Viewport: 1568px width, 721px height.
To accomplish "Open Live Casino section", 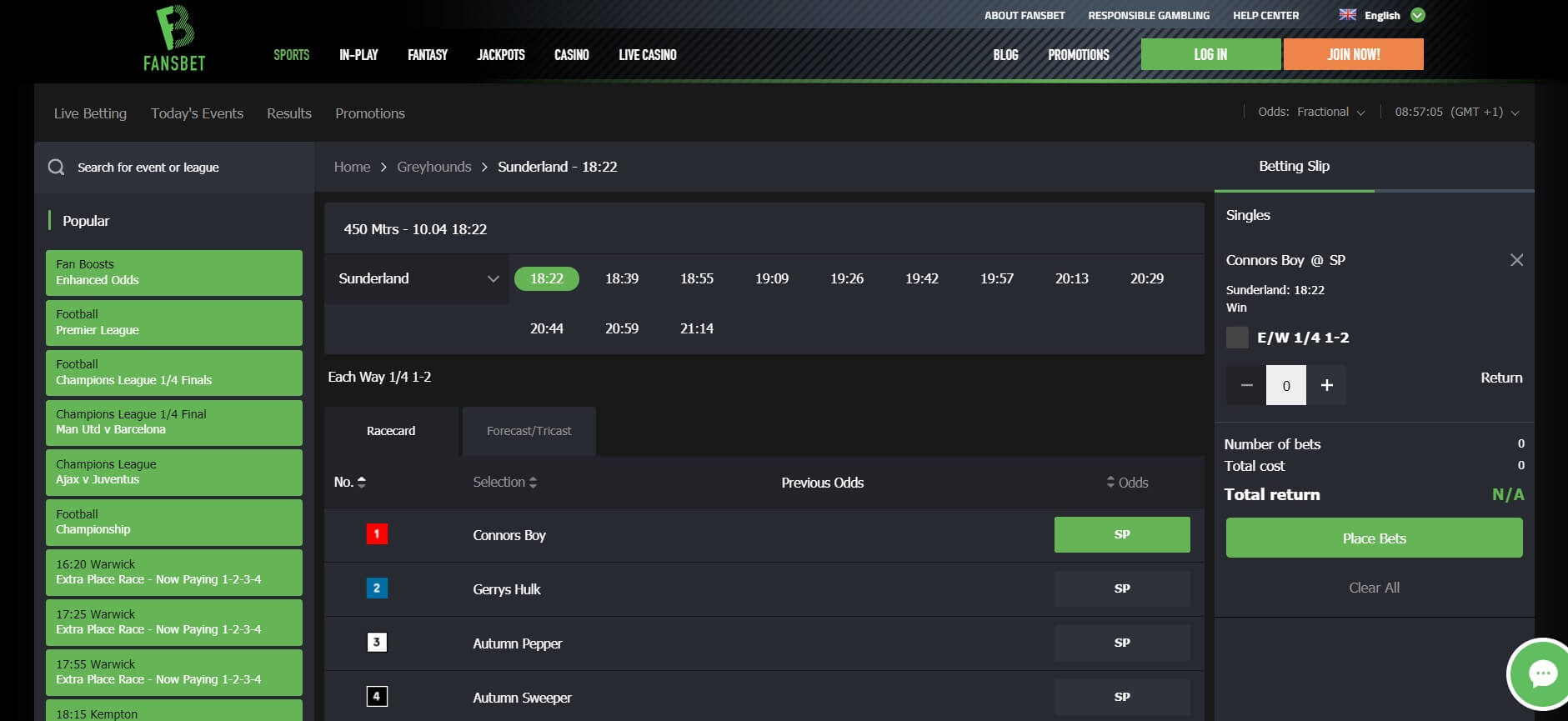I will pyautogui.click(x=648, y=55).
